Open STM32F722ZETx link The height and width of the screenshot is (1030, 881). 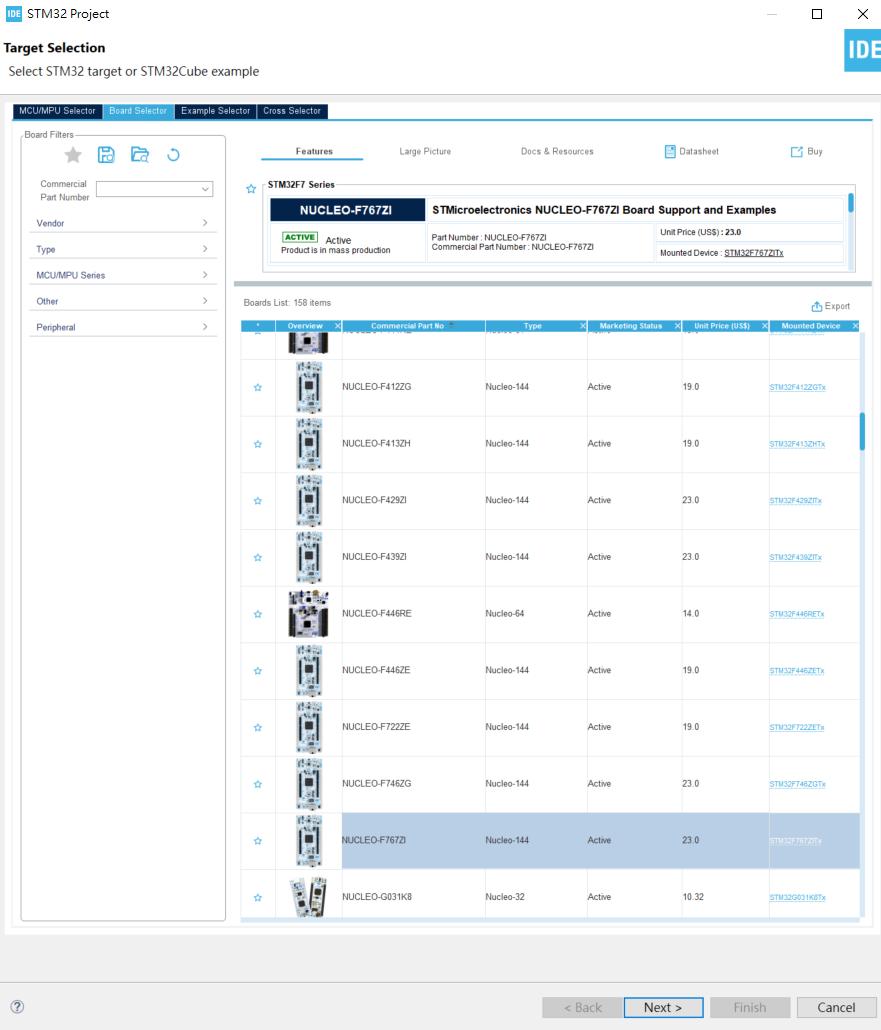coord(797,727)
